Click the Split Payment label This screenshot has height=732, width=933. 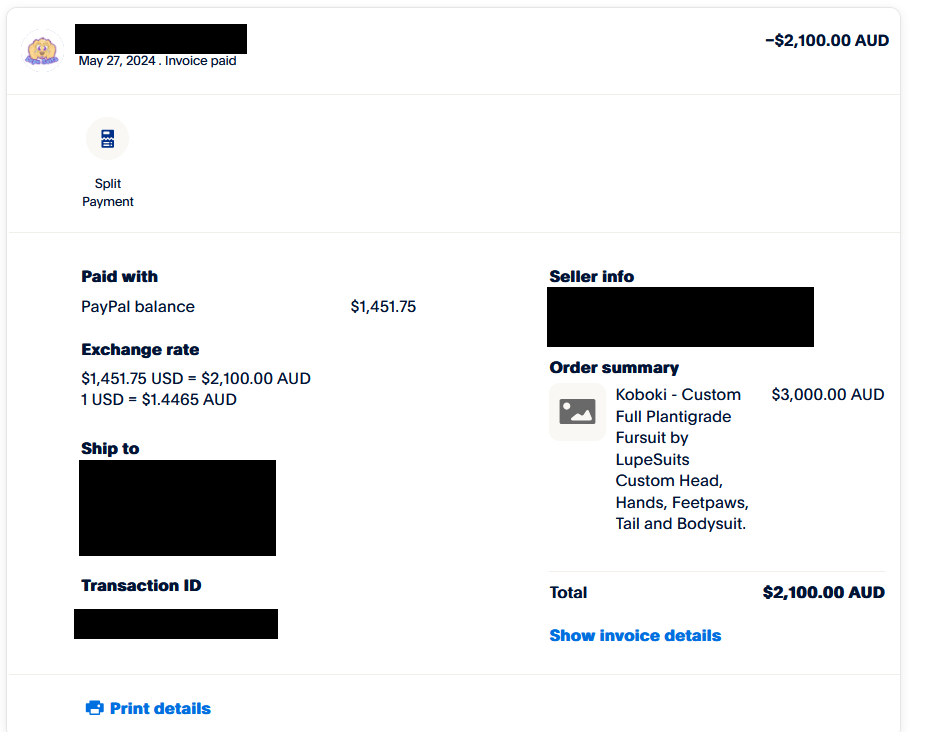point(108,193)
